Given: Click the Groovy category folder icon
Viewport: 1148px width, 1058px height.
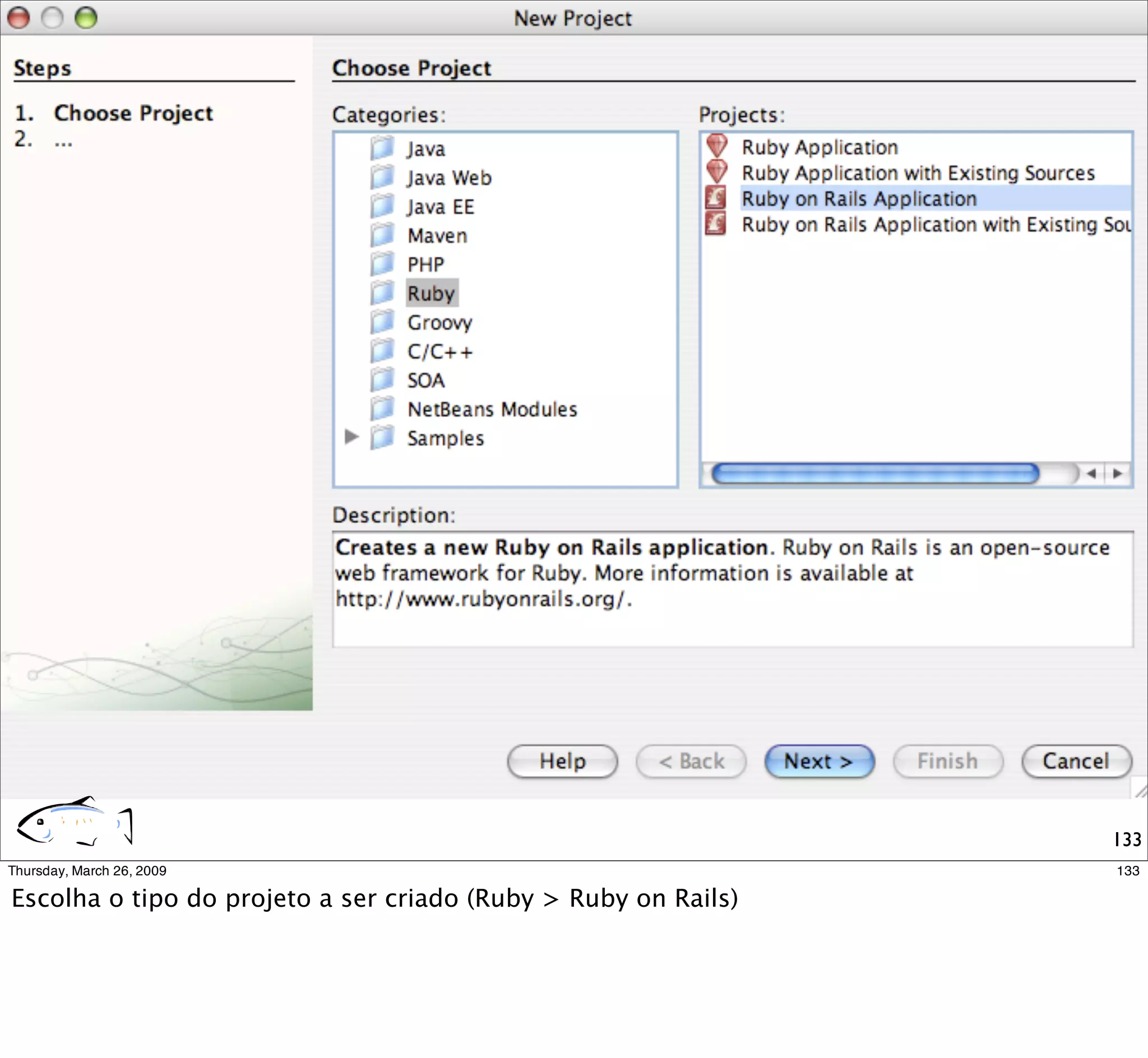Looking at the screenshot, I should [x=382, y=322].
